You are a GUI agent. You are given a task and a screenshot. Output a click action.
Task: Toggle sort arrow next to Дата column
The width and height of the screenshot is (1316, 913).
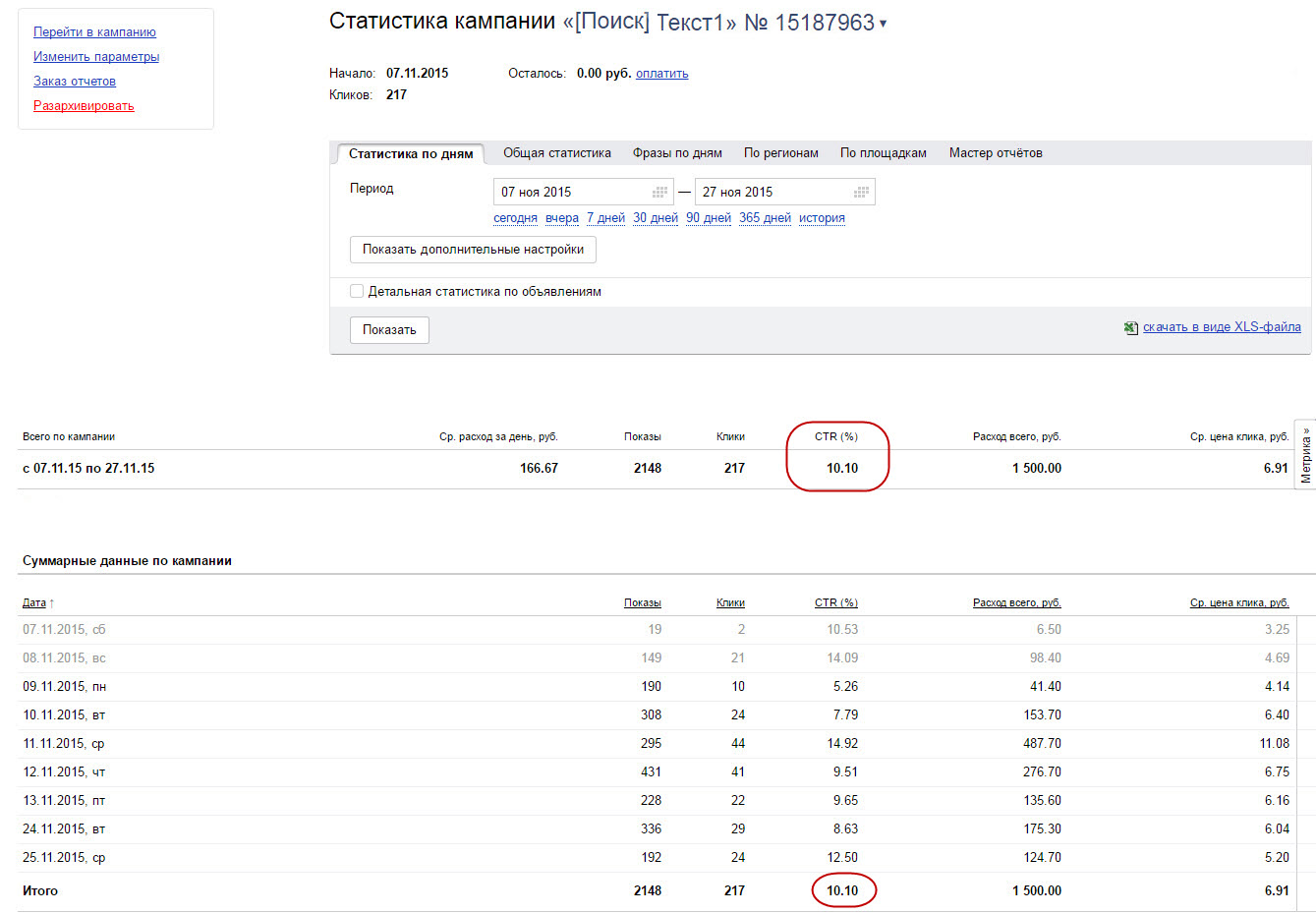tap(52, 603)
